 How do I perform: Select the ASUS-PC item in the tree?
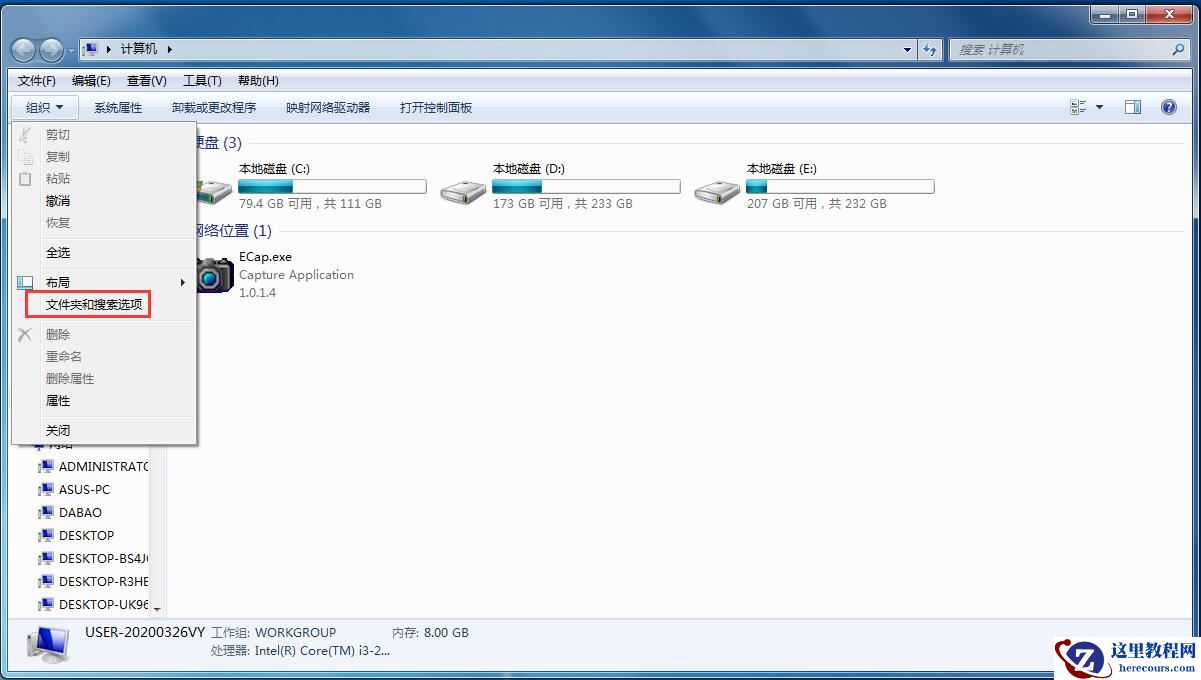point(84,489)
